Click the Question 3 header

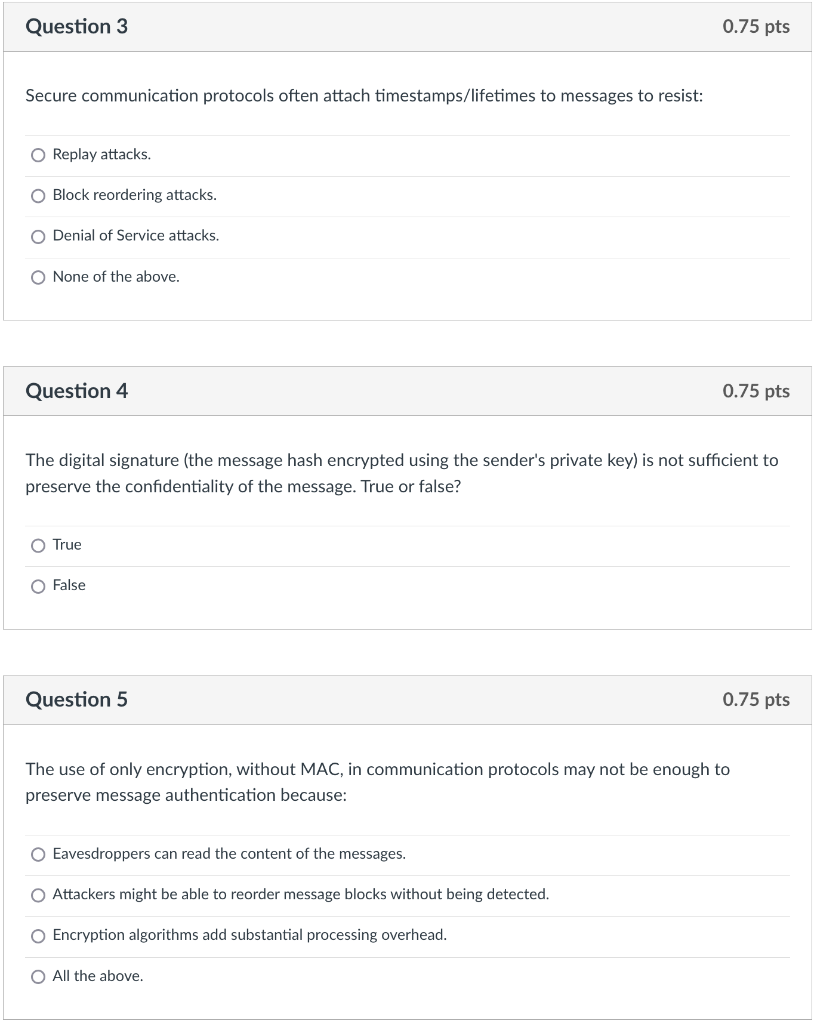[x=77, y=26]
